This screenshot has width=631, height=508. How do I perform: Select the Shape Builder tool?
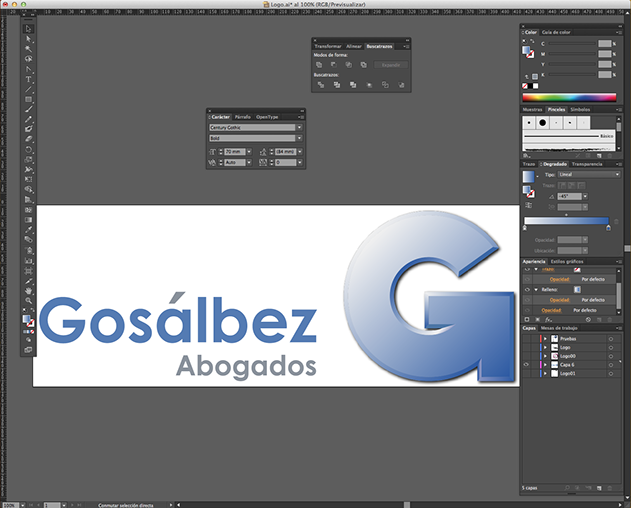click(x=28, y=190)
